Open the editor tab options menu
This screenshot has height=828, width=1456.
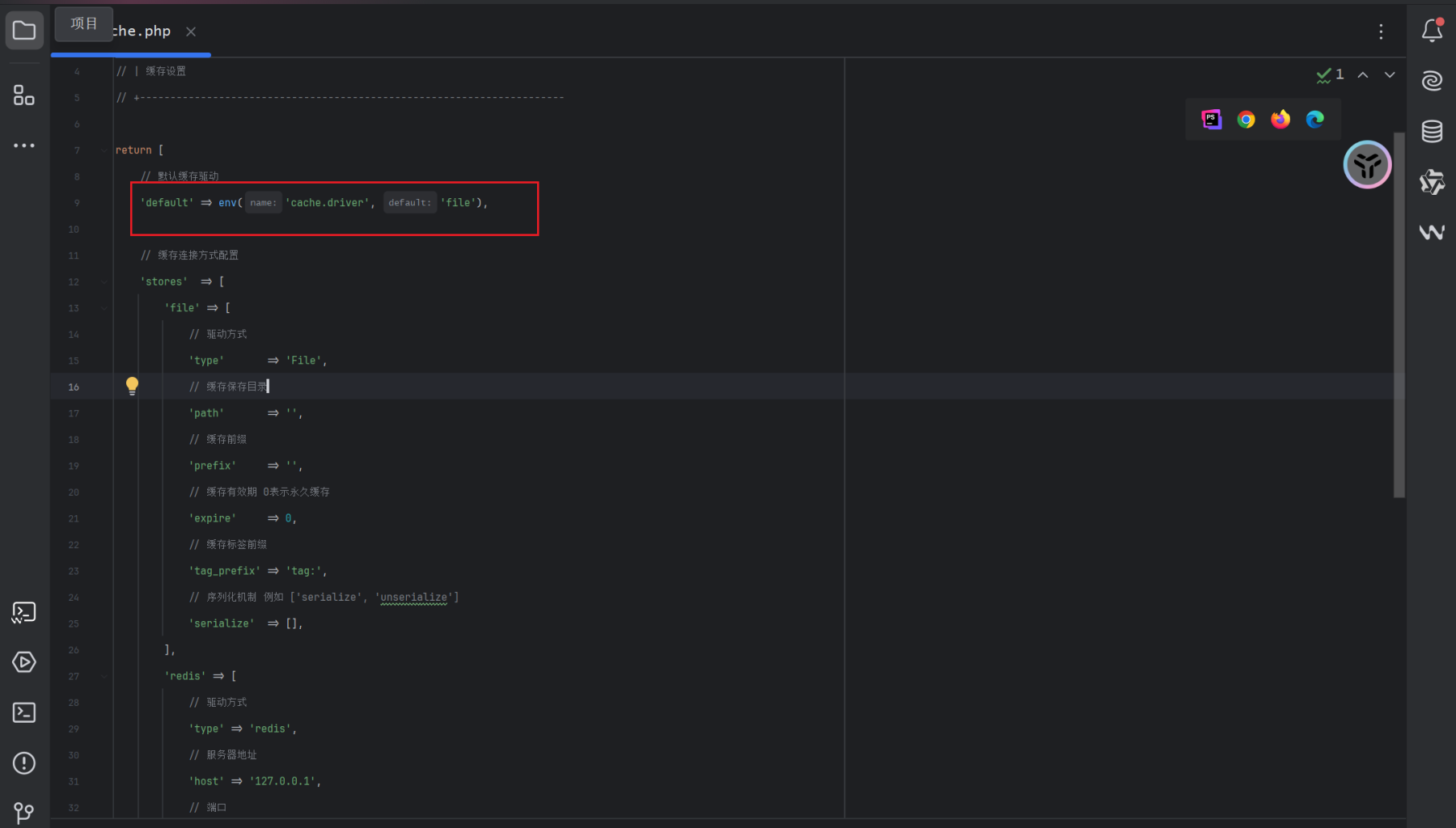1381,32
